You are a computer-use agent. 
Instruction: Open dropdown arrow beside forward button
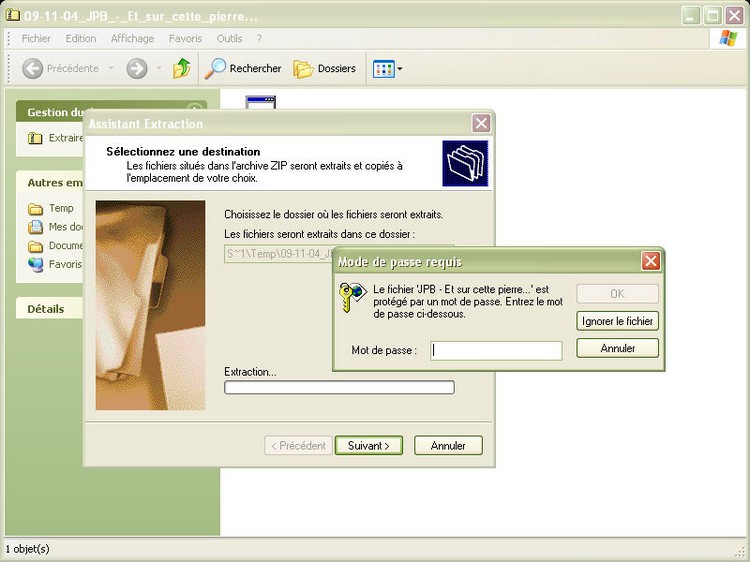coord(158,69)
